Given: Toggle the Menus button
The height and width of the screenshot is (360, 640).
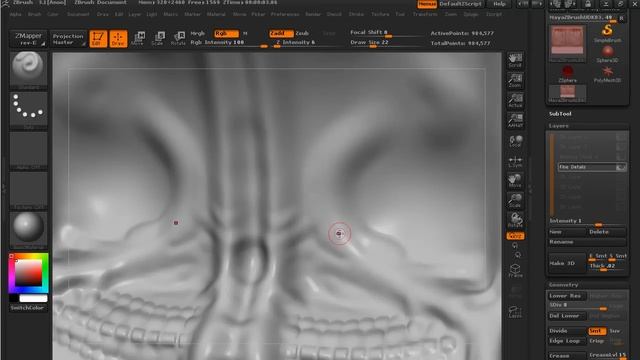Looking at the screenshot, I should click(427, 4).
